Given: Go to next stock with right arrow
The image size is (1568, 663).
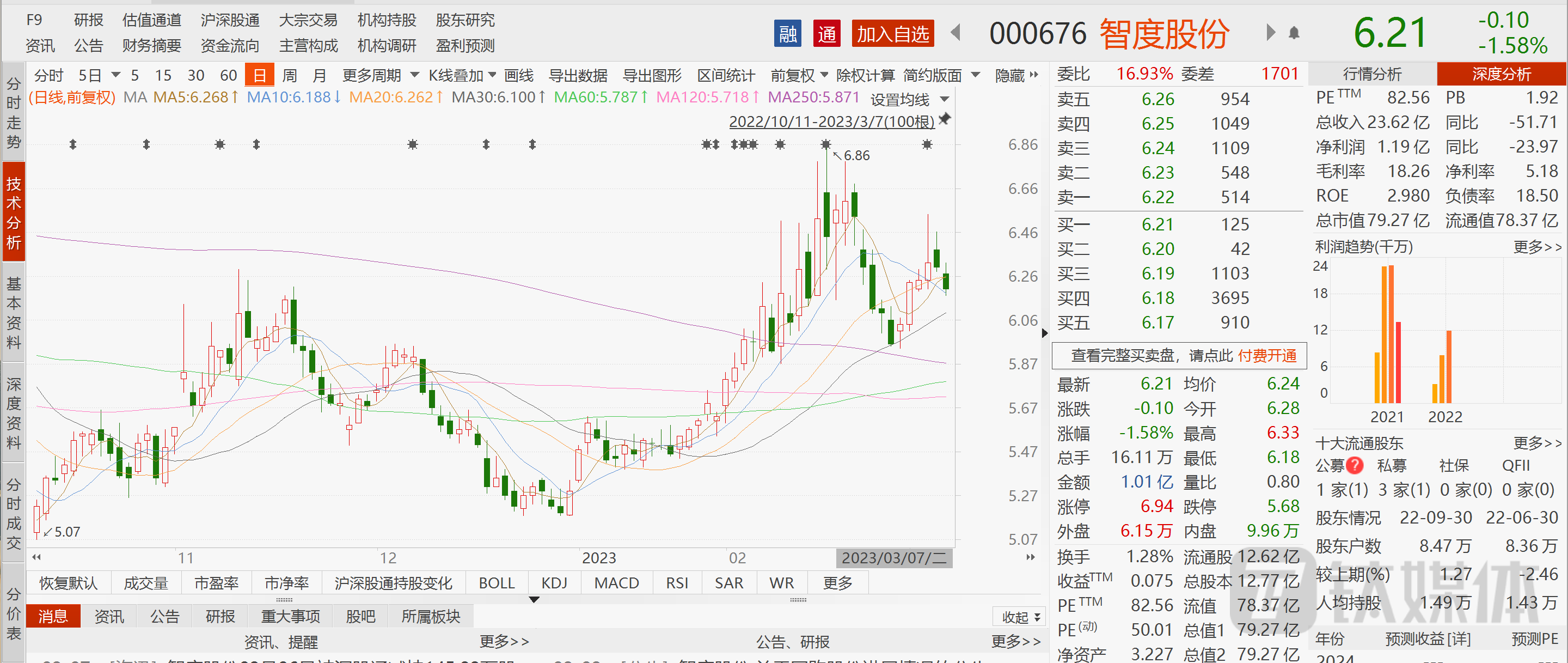Looking at the screenshot, I should [x=1271, y=32].
